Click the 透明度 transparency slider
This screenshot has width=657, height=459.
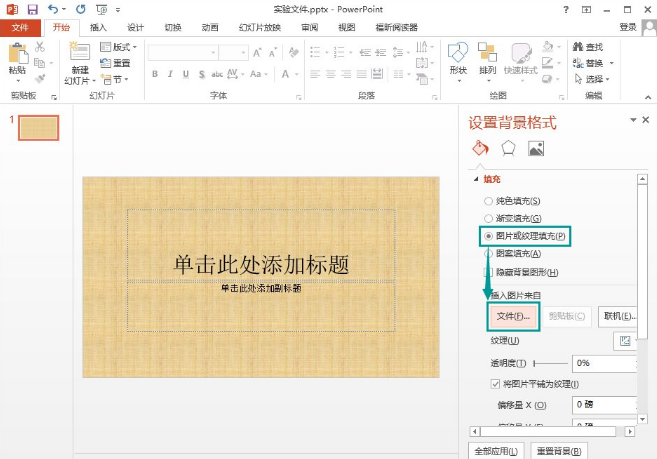pos(550,363)
